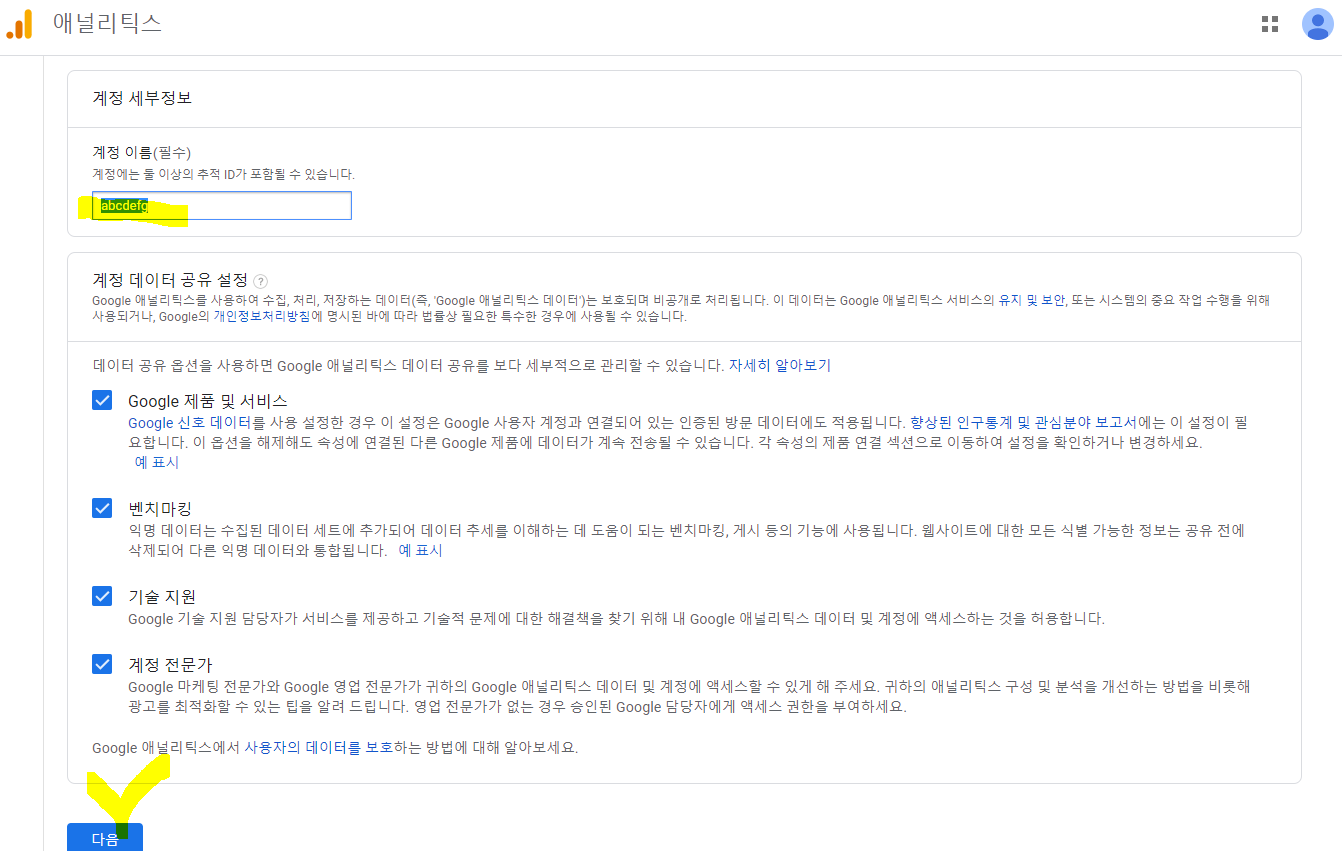1342x851 pixels.
Task: Uncheck the Google 제품 및 서비스 checkbox
Action: [102, 400]
